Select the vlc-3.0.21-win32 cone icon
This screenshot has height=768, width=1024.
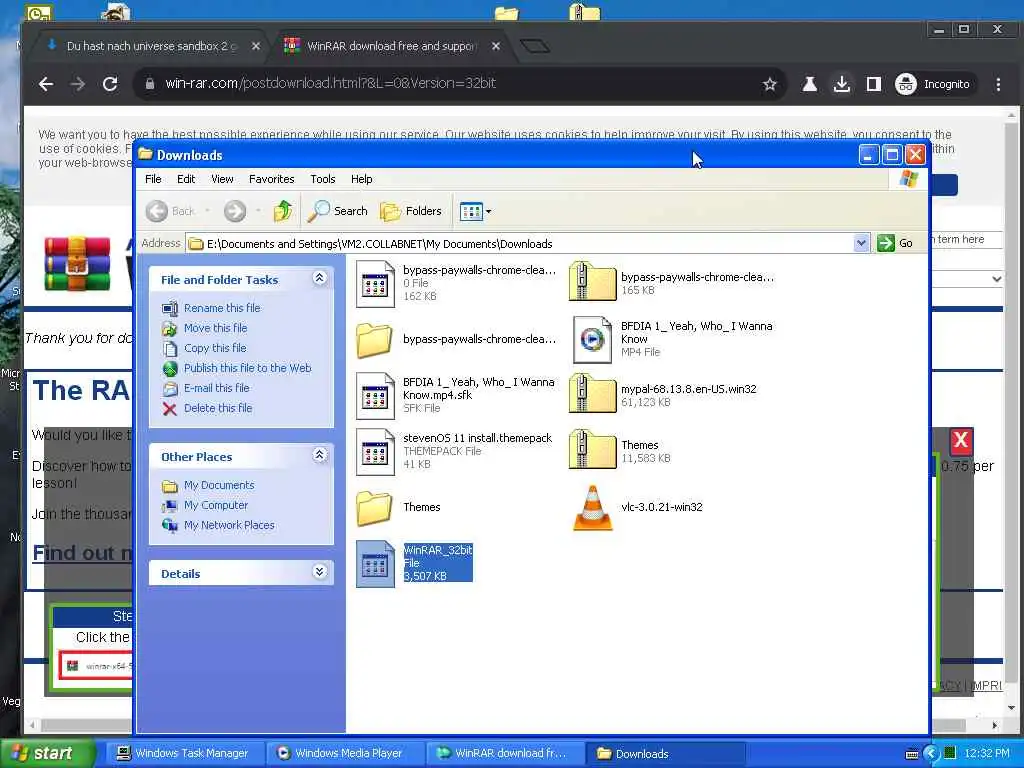(592, 507)
